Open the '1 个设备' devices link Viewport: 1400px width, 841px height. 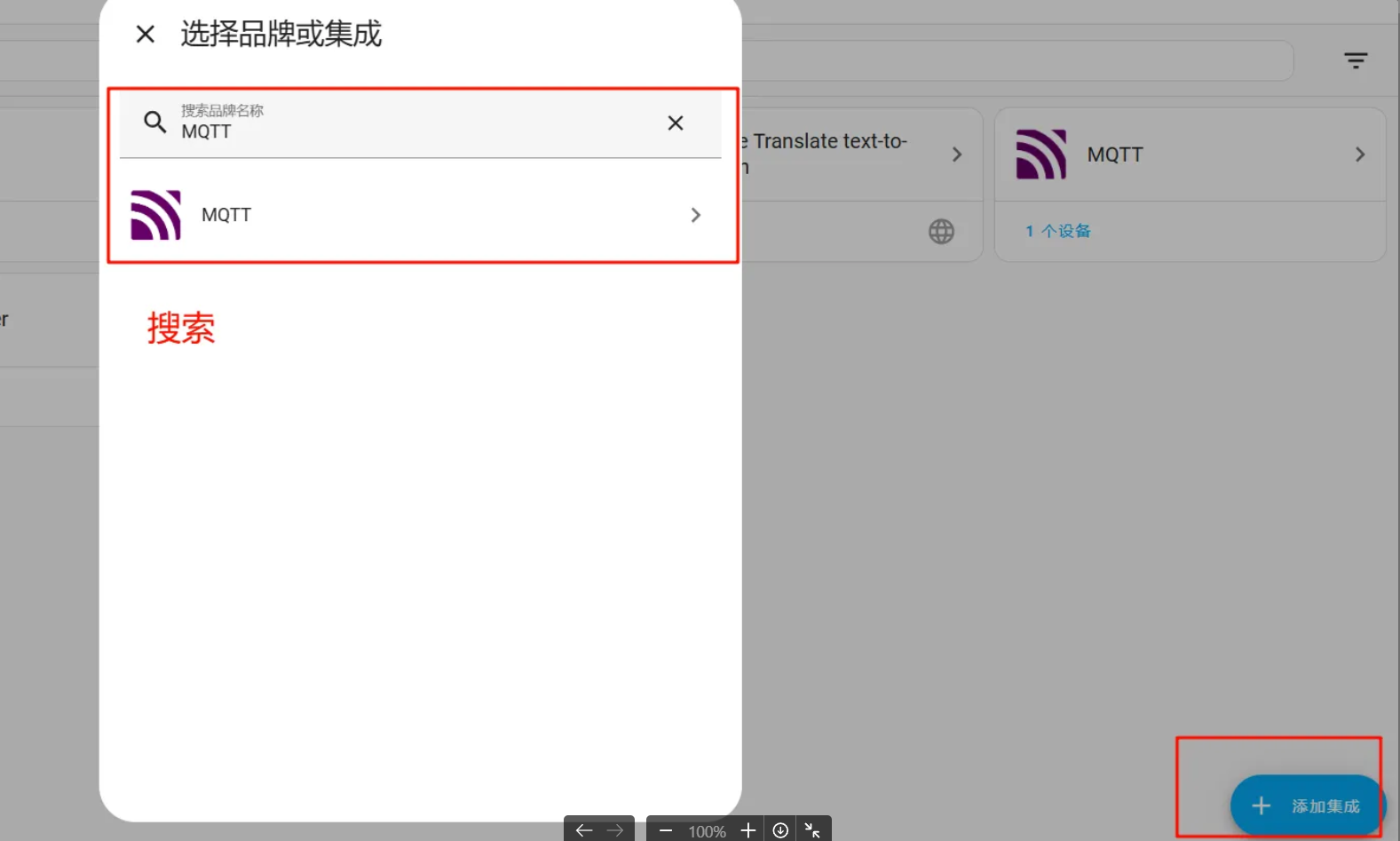(x=1058, y=231)
